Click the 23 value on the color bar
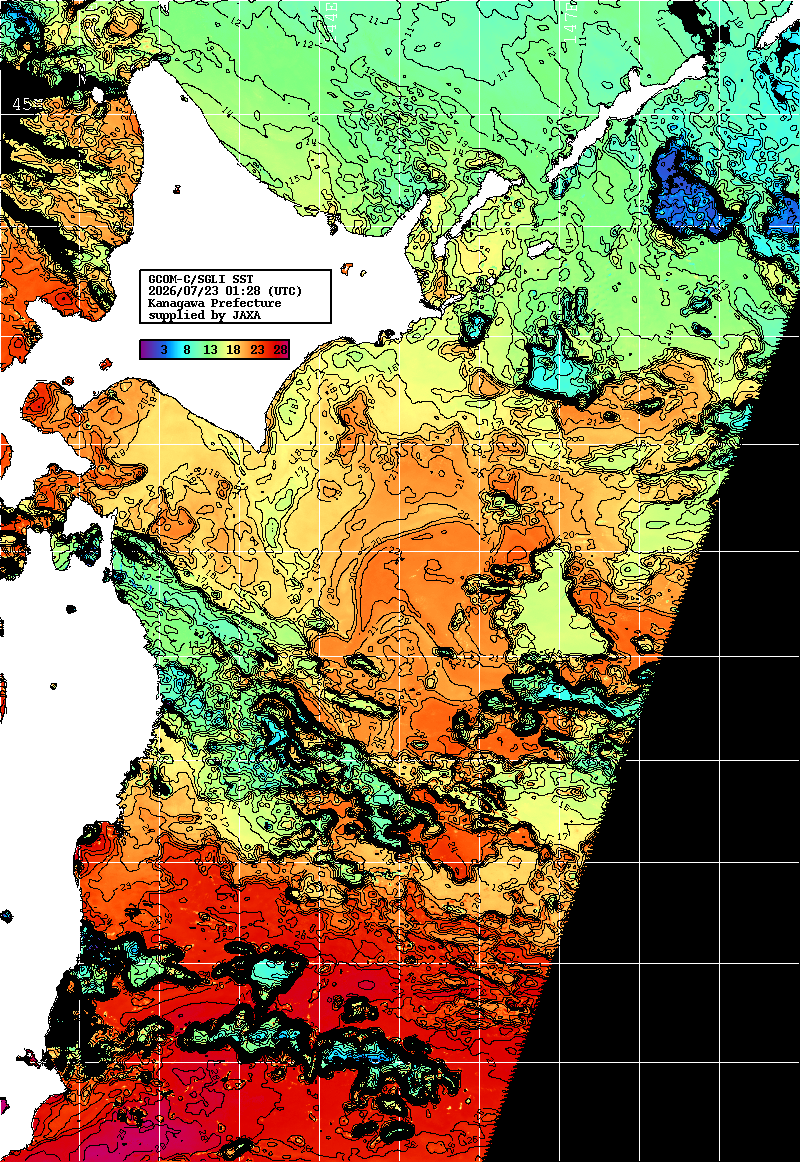Viewport: 800px width, 1162px height. click(257, 350)
